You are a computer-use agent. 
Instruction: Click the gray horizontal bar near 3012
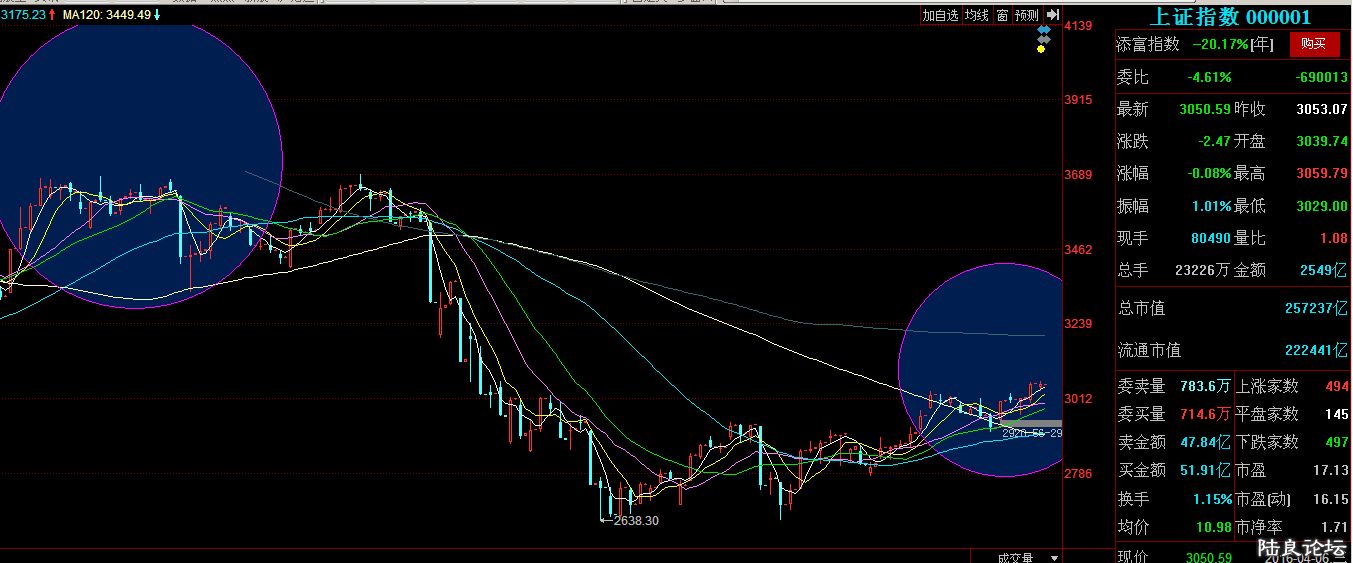(1030, 424)
